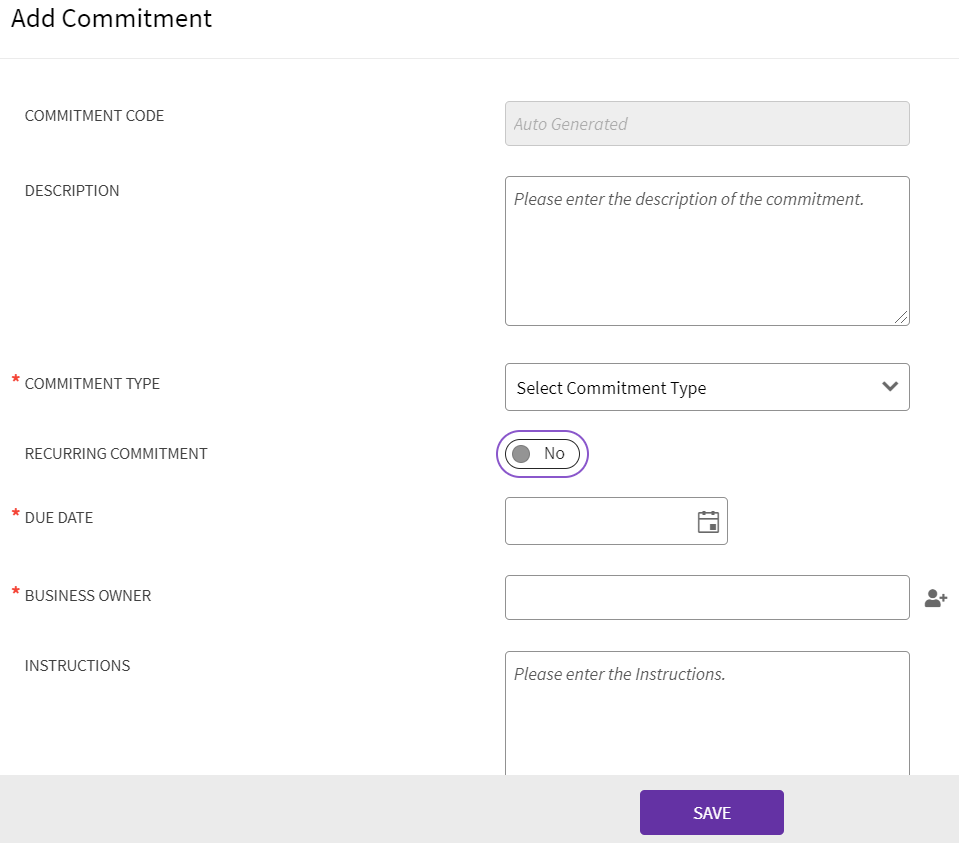Click the DUE DATE label
This screenshot has height=843, width=959.
(59, 518)
